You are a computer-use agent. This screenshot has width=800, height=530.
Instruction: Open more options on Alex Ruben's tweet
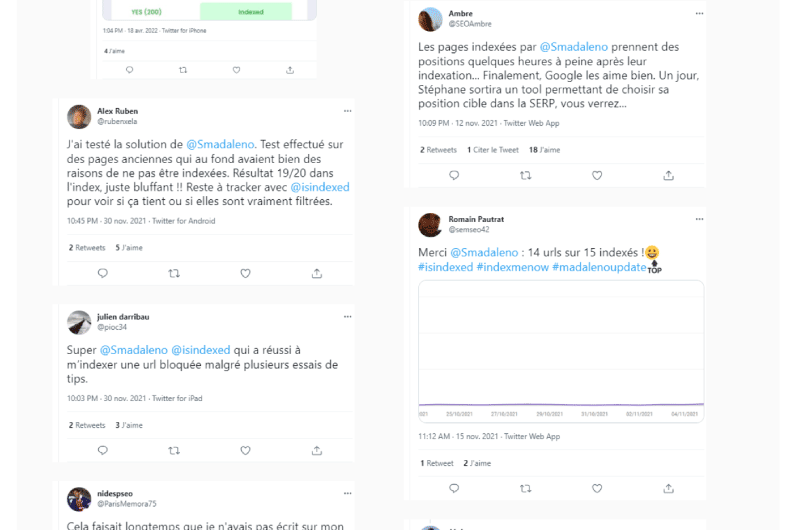tap(347, 111)
